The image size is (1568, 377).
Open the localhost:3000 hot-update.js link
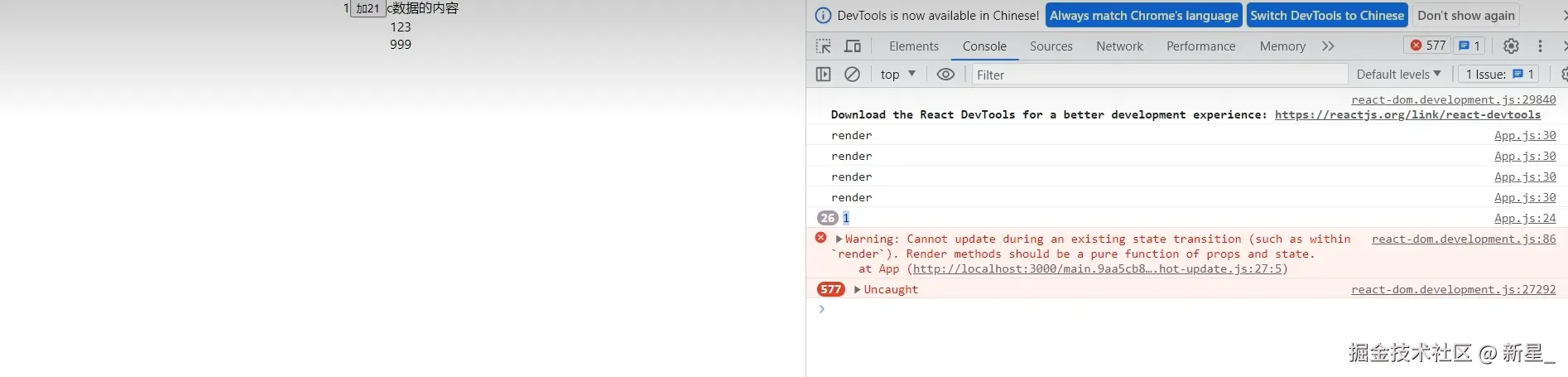[1097, 268]
